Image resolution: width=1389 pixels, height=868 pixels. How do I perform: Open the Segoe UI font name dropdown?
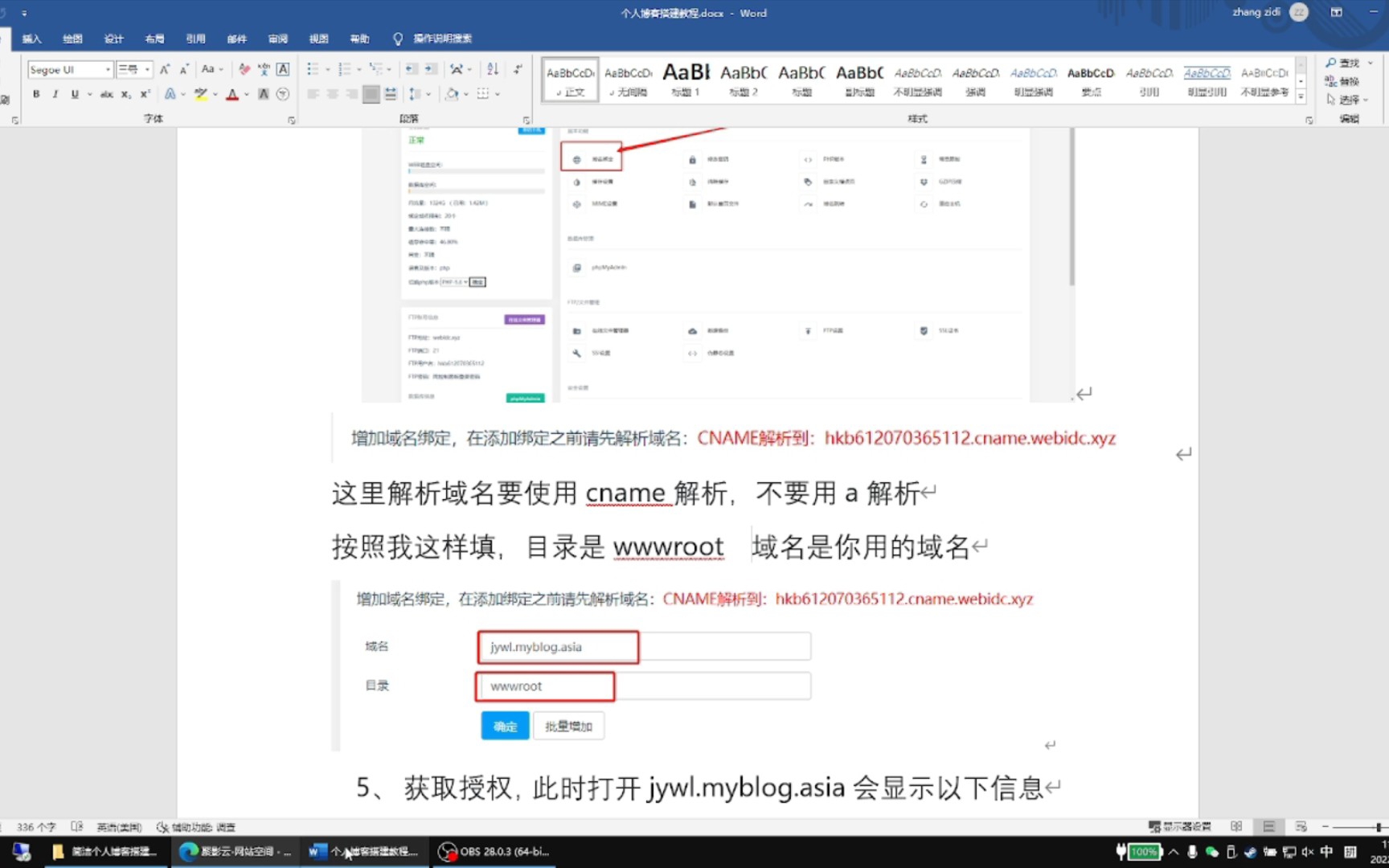pyautogui.click(x=108, y=69)
